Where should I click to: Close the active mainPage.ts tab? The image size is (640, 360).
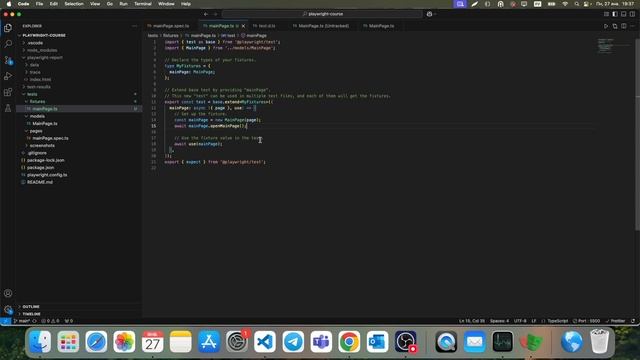[244, 26]
